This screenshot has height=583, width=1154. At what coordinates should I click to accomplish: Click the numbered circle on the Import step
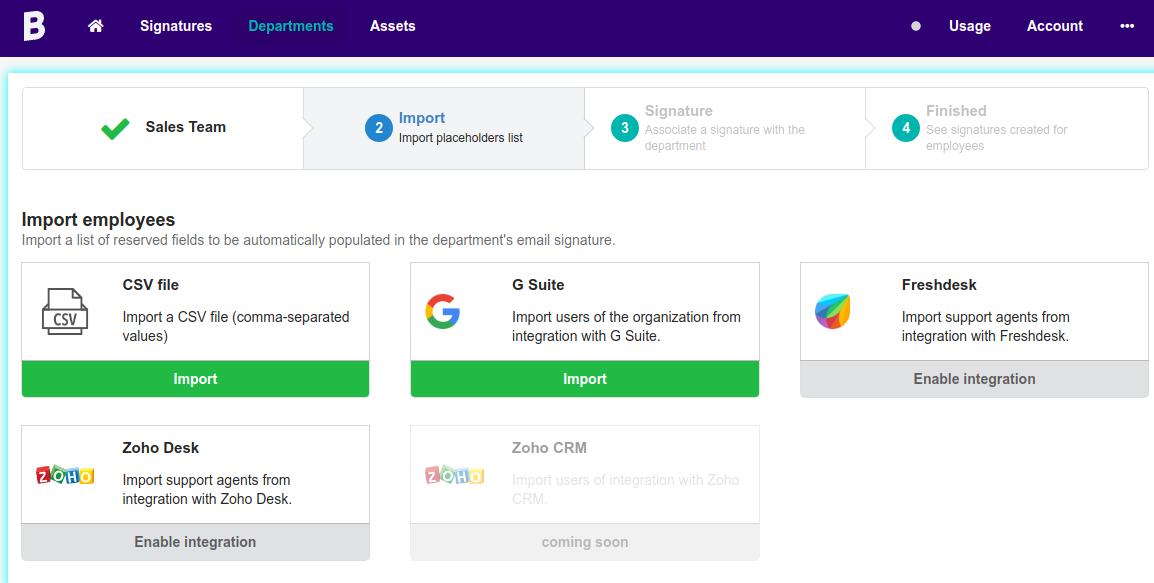tap(376, 128)
